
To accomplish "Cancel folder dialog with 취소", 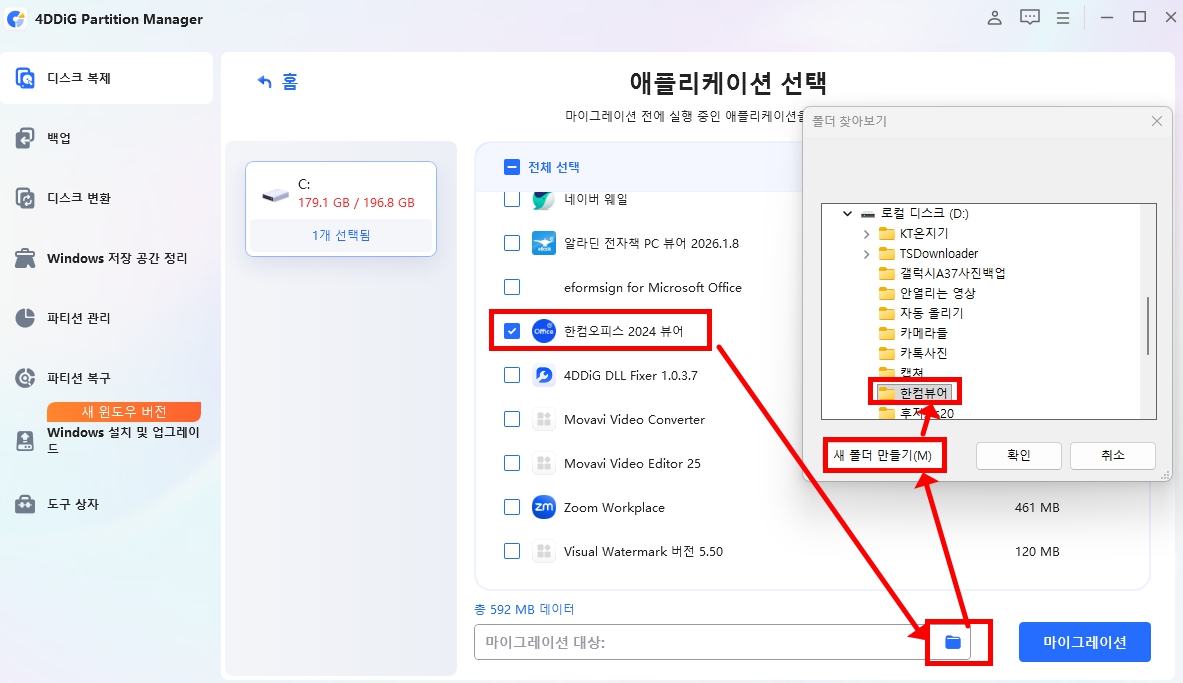I will click(x=1113, y=455).
